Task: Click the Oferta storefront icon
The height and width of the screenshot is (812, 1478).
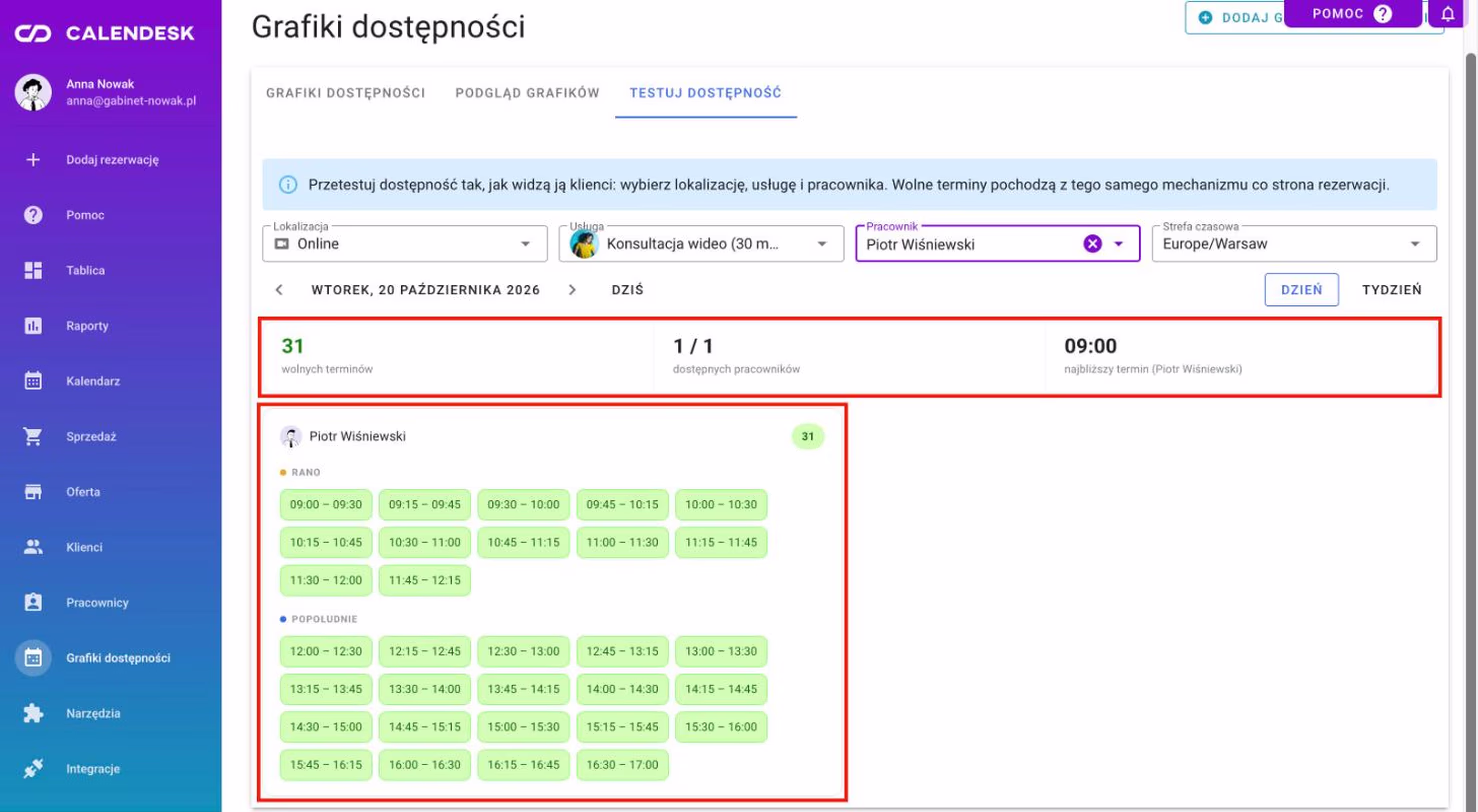Action: click(33, 492)
